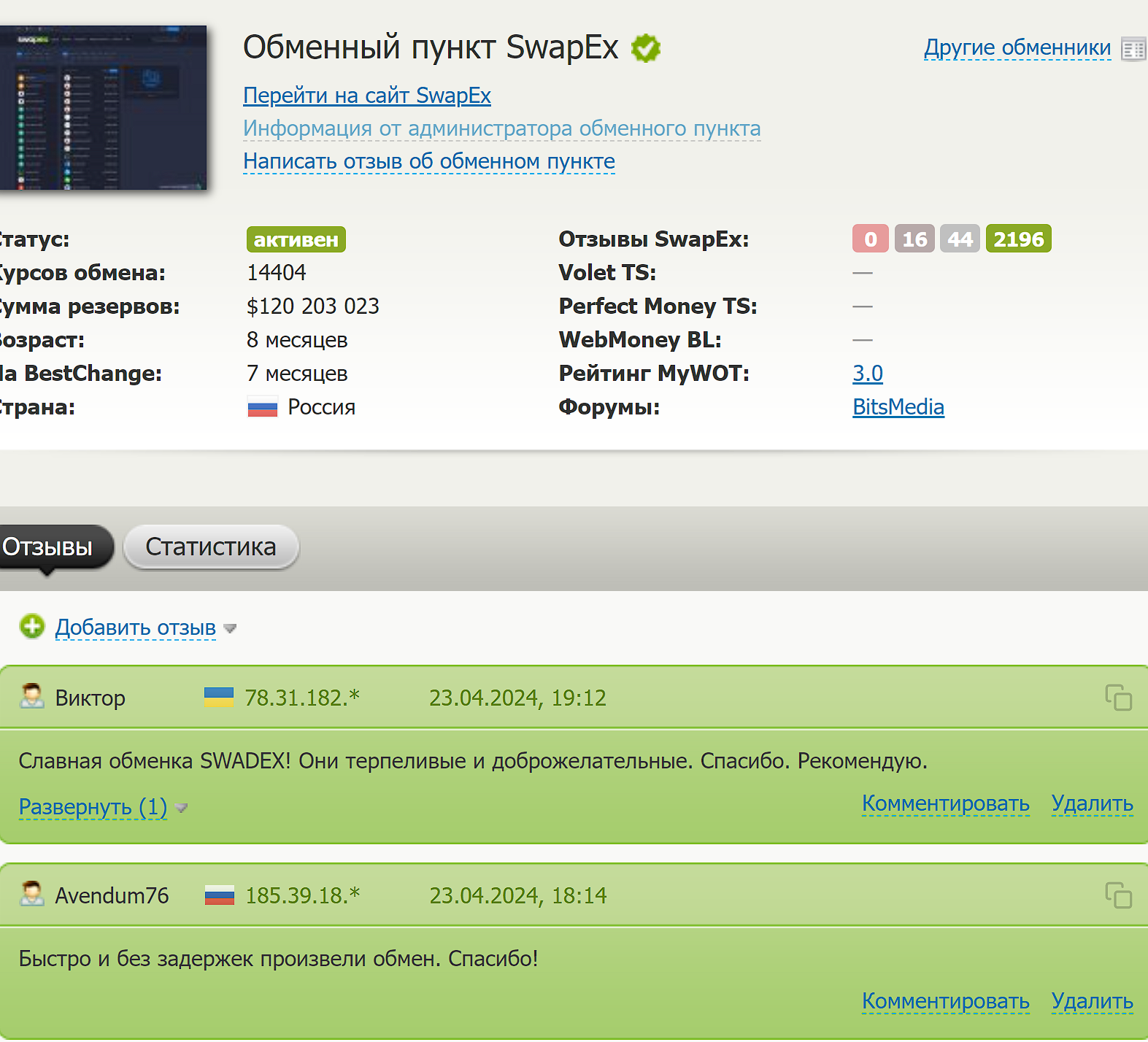The image size is (1148, 1042).
Task: Click the age value 8 месяцев
Action: 297,340
